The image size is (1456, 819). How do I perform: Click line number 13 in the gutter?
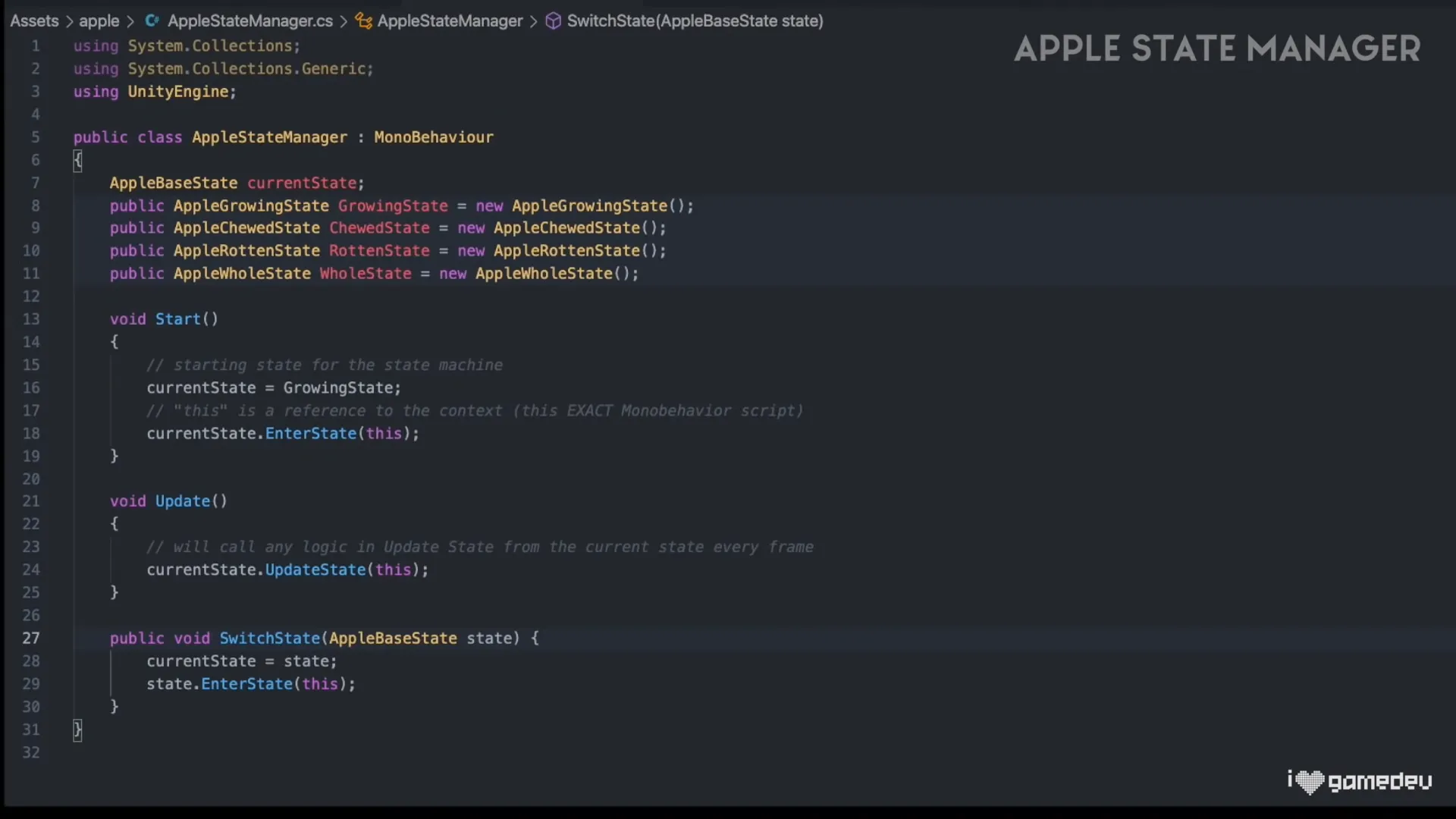pos(31,319)
